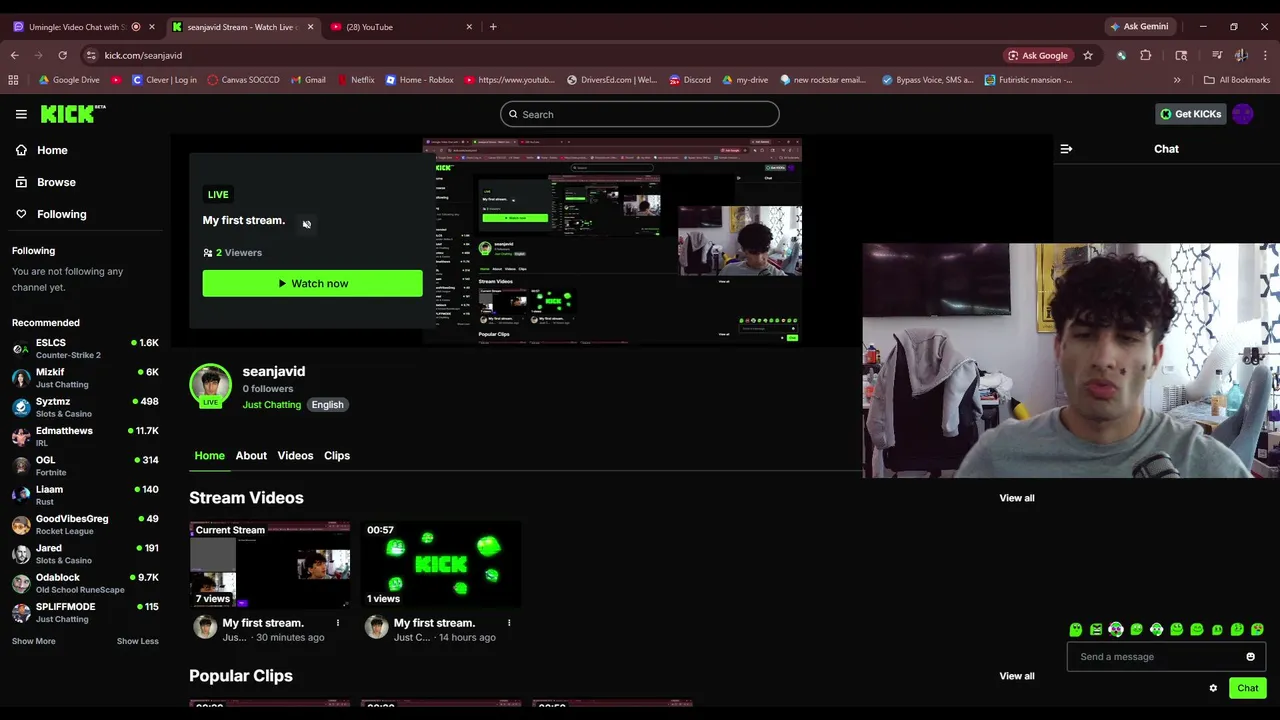The height and width of the screenshot is (720, 1280).
Task: Open the Canvas SOCCCD bookmark
Action: click(x=243, y=80)
